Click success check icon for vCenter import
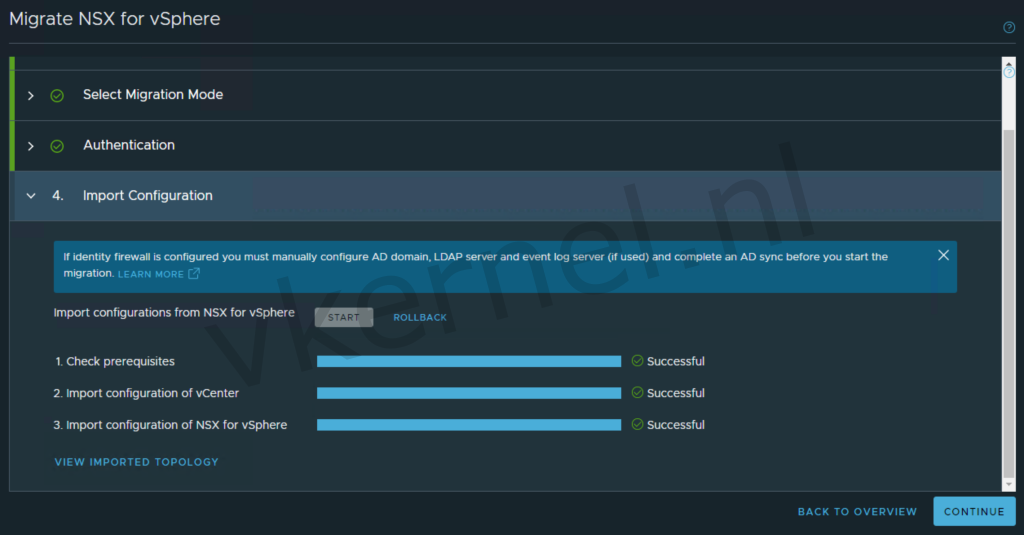Image resolution: width=1024 pixels, height=535 pixels. tap(637, 393)
